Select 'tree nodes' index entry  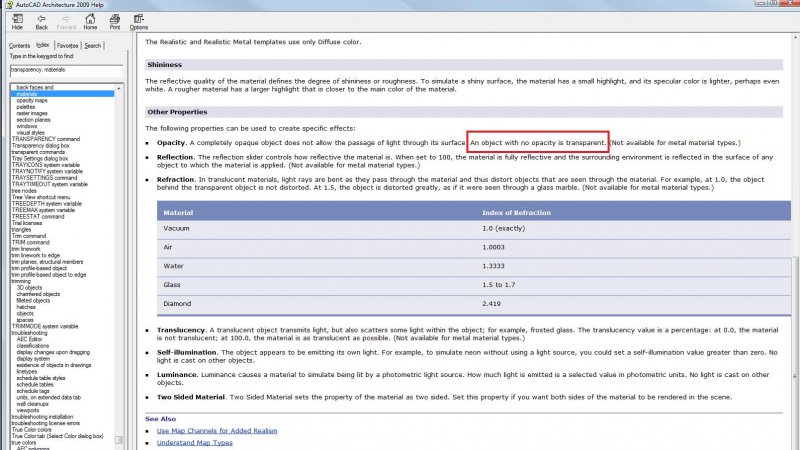coord(24,191)
